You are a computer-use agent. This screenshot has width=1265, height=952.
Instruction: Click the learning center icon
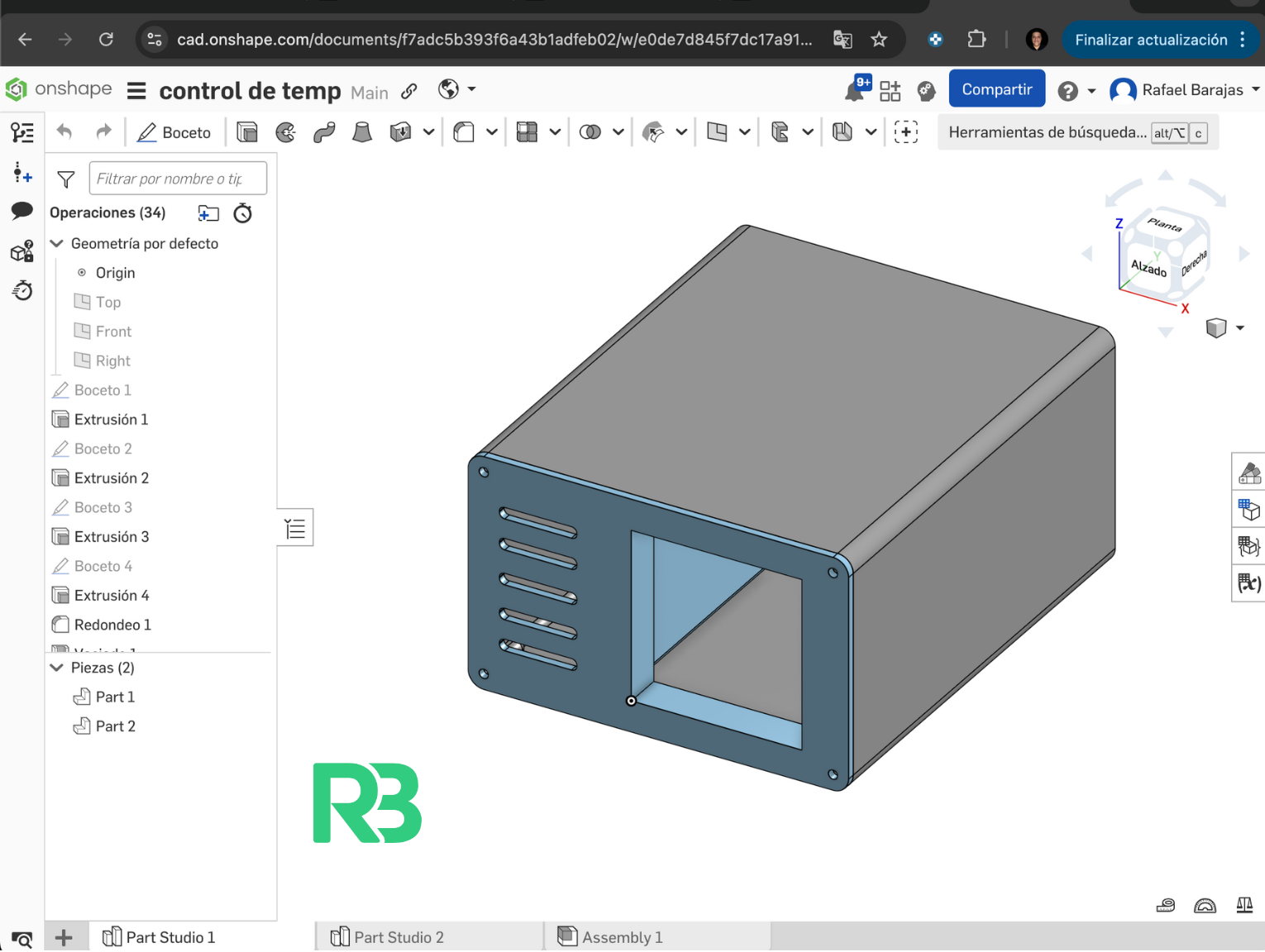pyautogui.click(x=926, y=91)
